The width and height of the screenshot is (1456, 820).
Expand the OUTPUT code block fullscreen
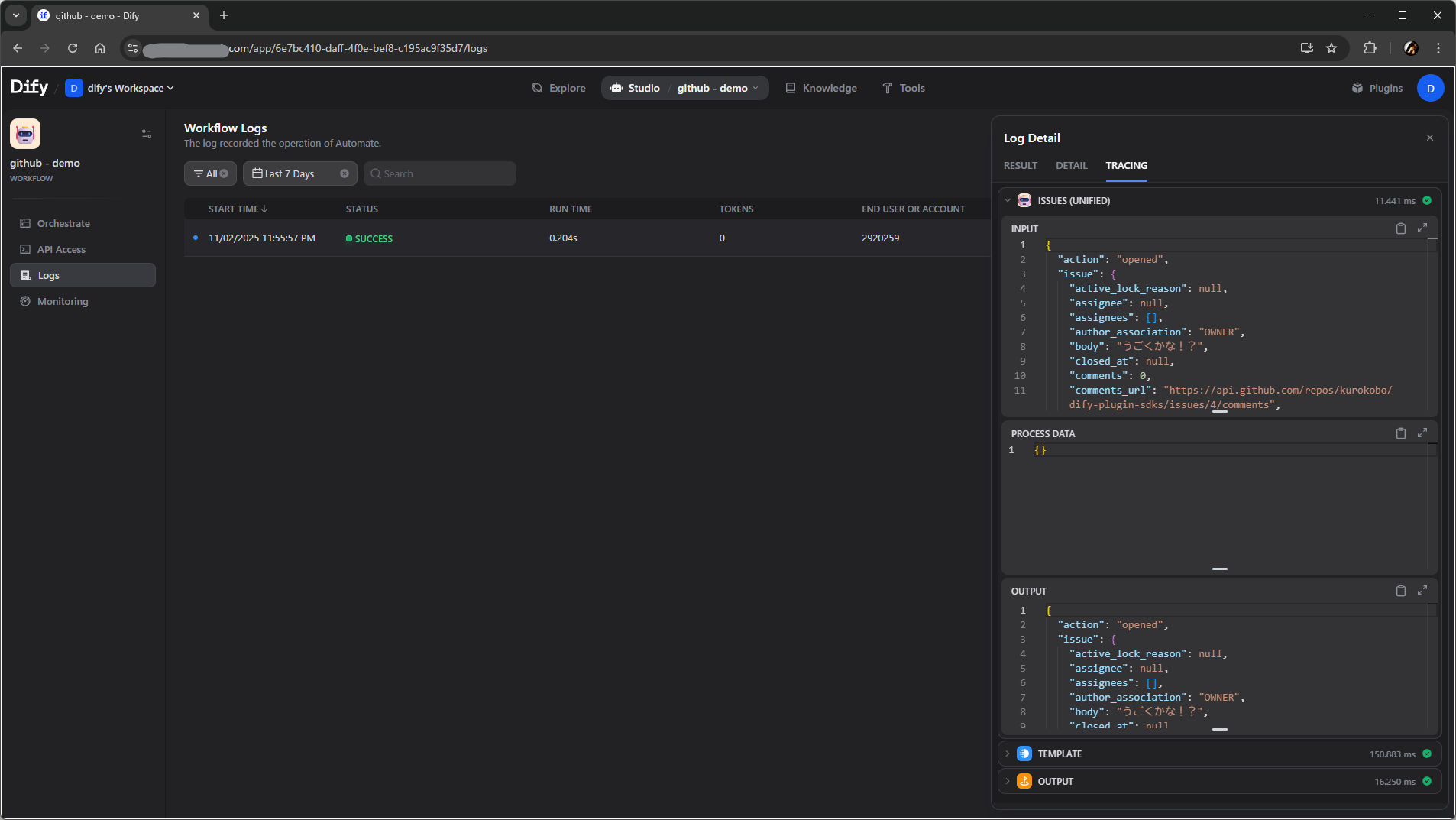click(x=1422, y=591)
